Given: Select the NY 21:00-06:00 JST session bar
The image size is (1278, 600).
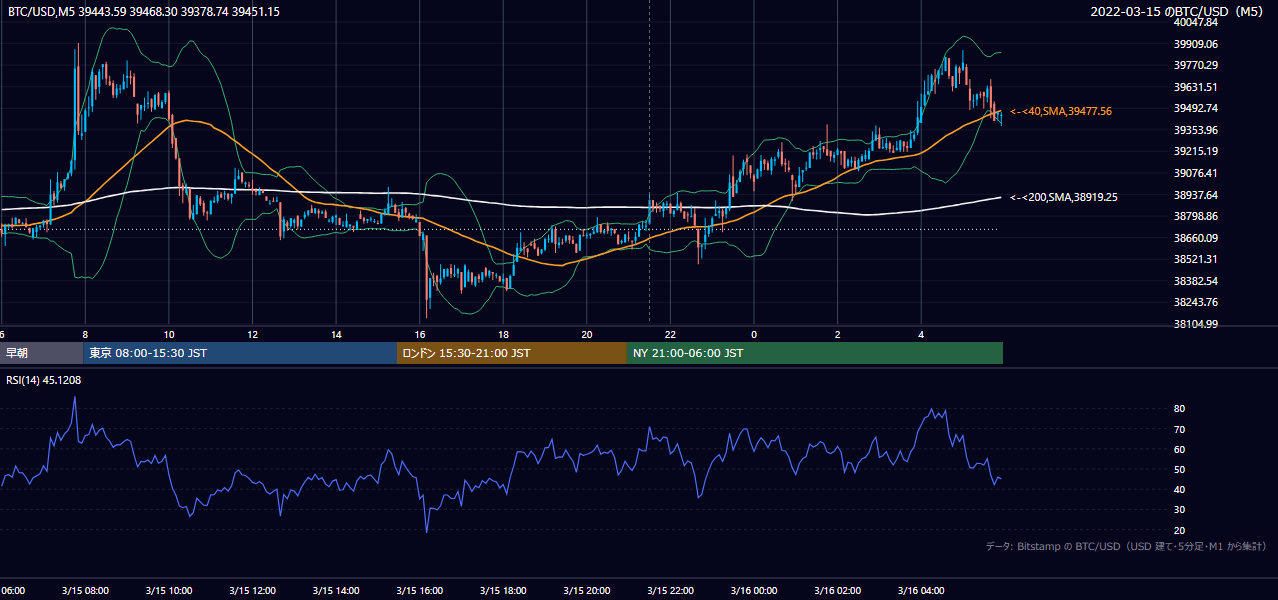Looking at the screenshot, I should tap(815, 353).
